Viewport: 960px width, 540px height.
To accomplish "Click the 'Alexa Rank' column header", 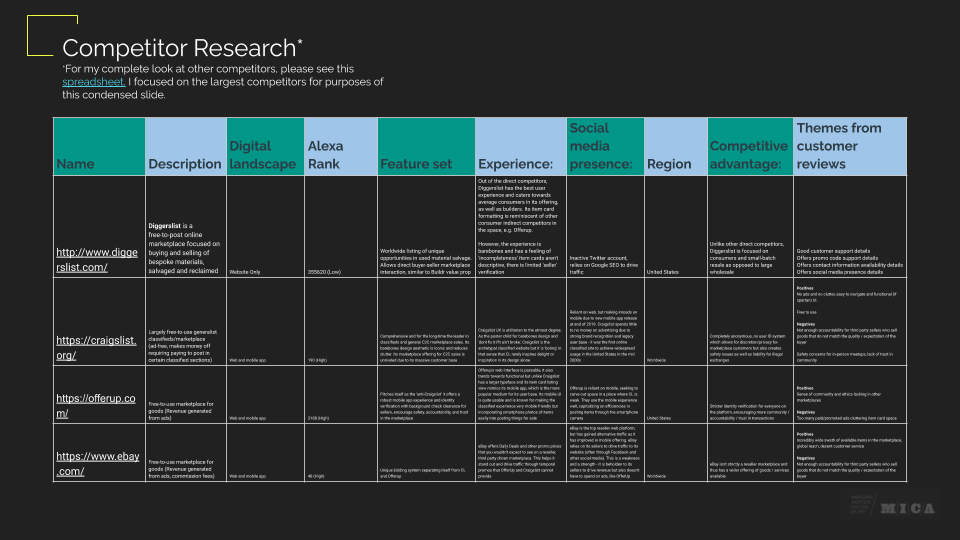I will (x=341, y=147).
